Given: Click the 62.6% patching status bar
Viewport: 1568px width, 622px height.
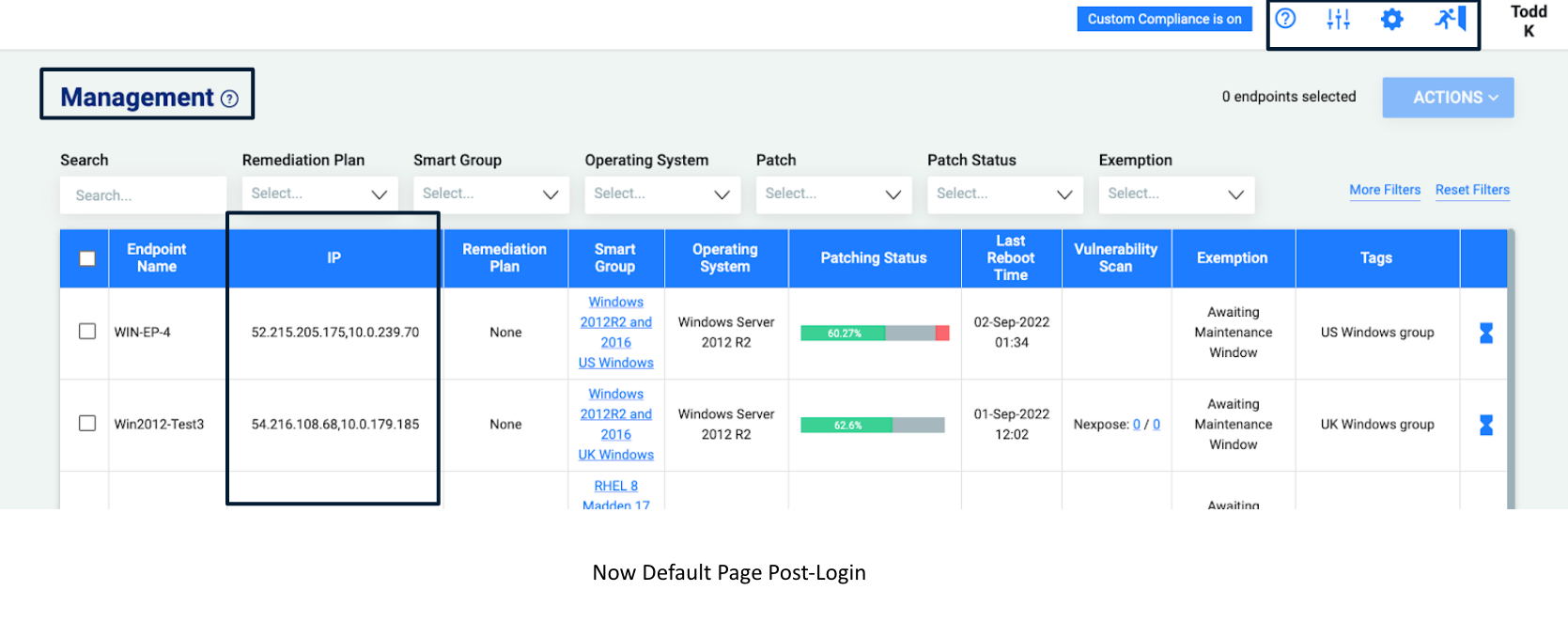Looking at the screenshot, I should pyautogui.click(x=872, y=425).
